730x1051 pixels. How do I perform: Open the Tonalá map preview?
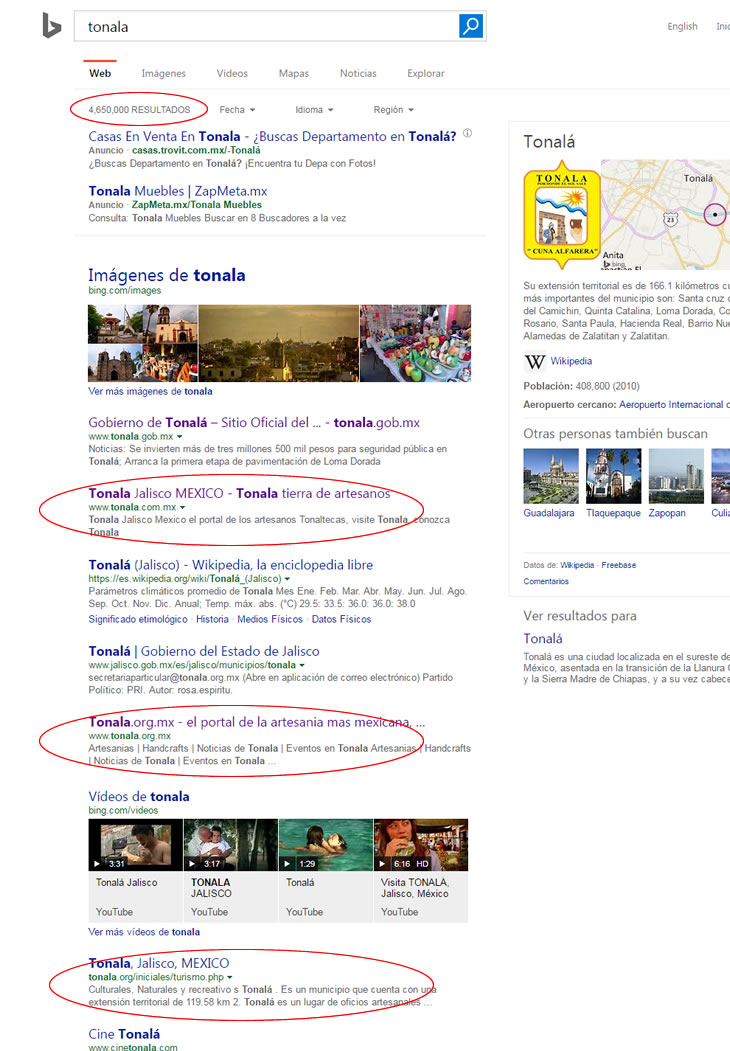[665, 215]
